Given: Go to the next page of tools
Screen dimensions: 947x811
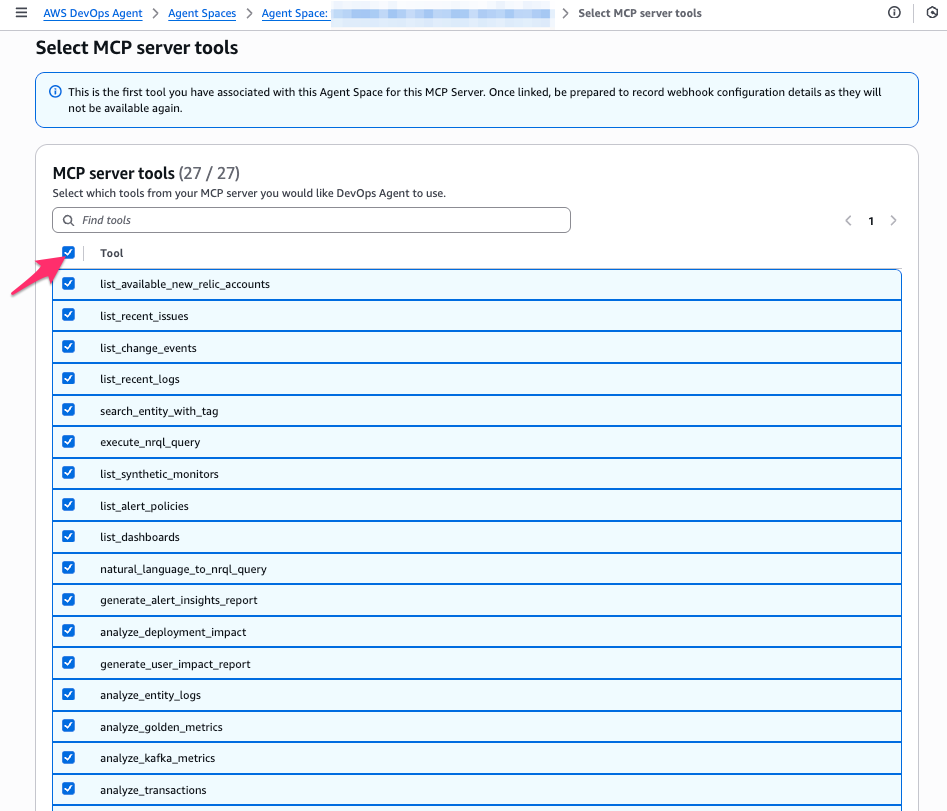Looking at the screenshot, I should [893, 221].
